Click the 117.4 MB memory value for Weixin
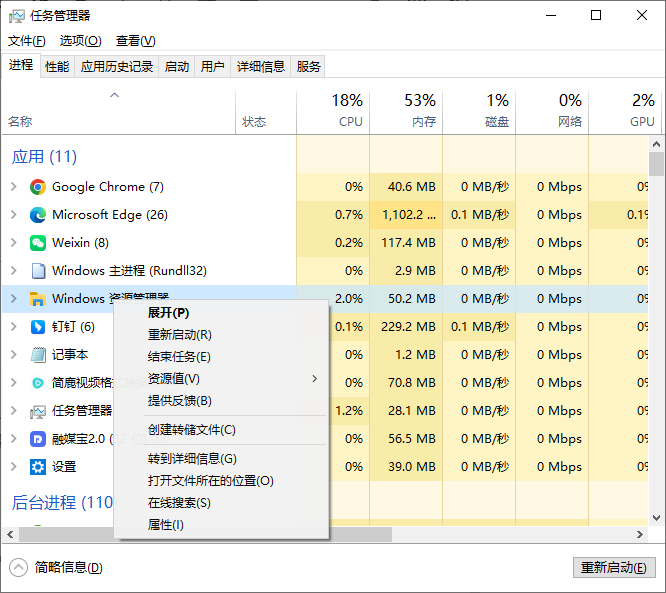 (x=408, y=243)
